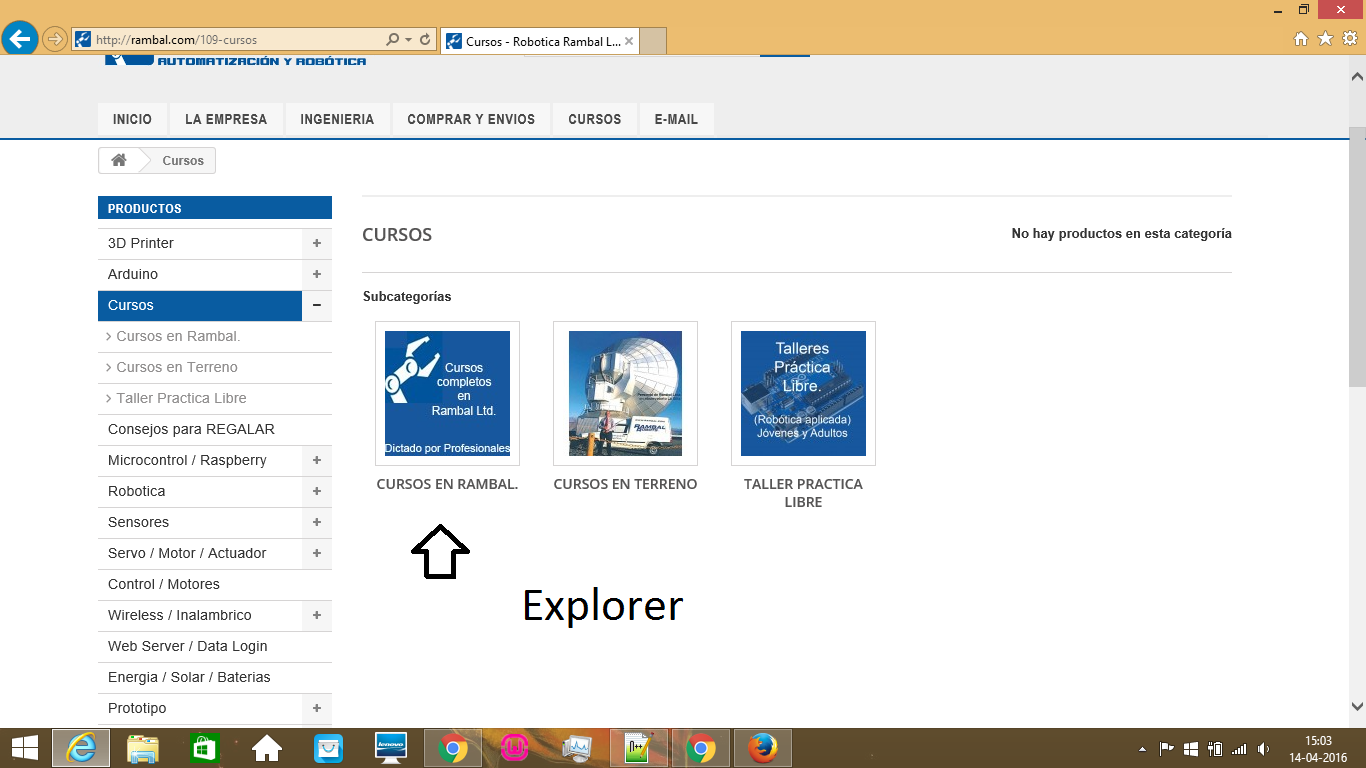
Task: Expand the Prototipo category
Action: click(x=316, y=708)
